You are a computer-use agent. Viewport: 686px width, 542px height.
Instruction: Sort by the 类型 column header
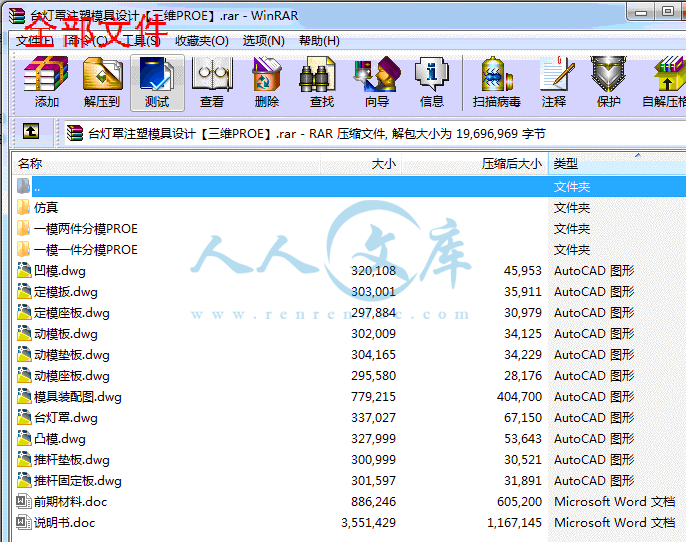tap(617, 164)
